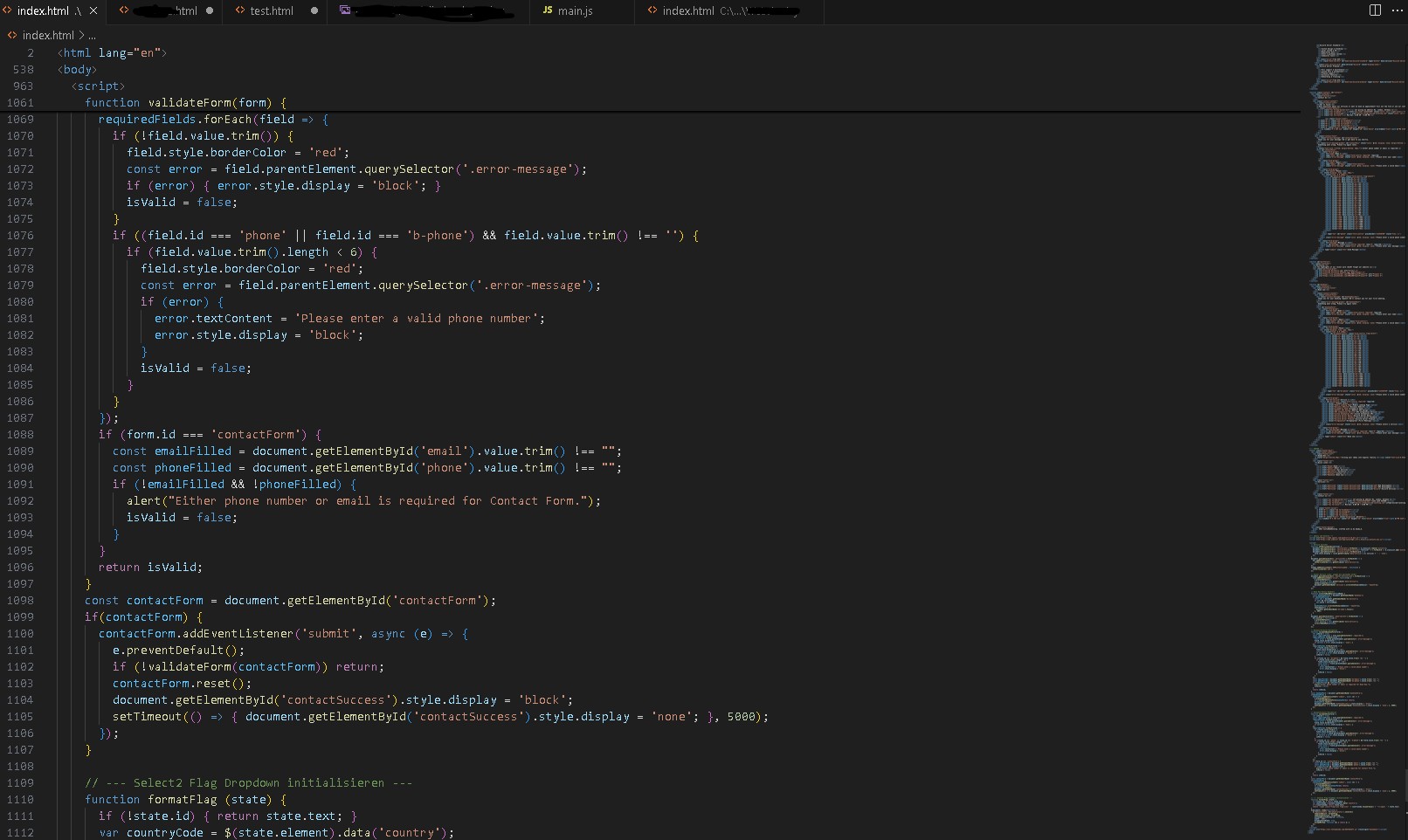
Task: Jump to sticky line function validateForm(form)
Action: click(x=185, y=102)
